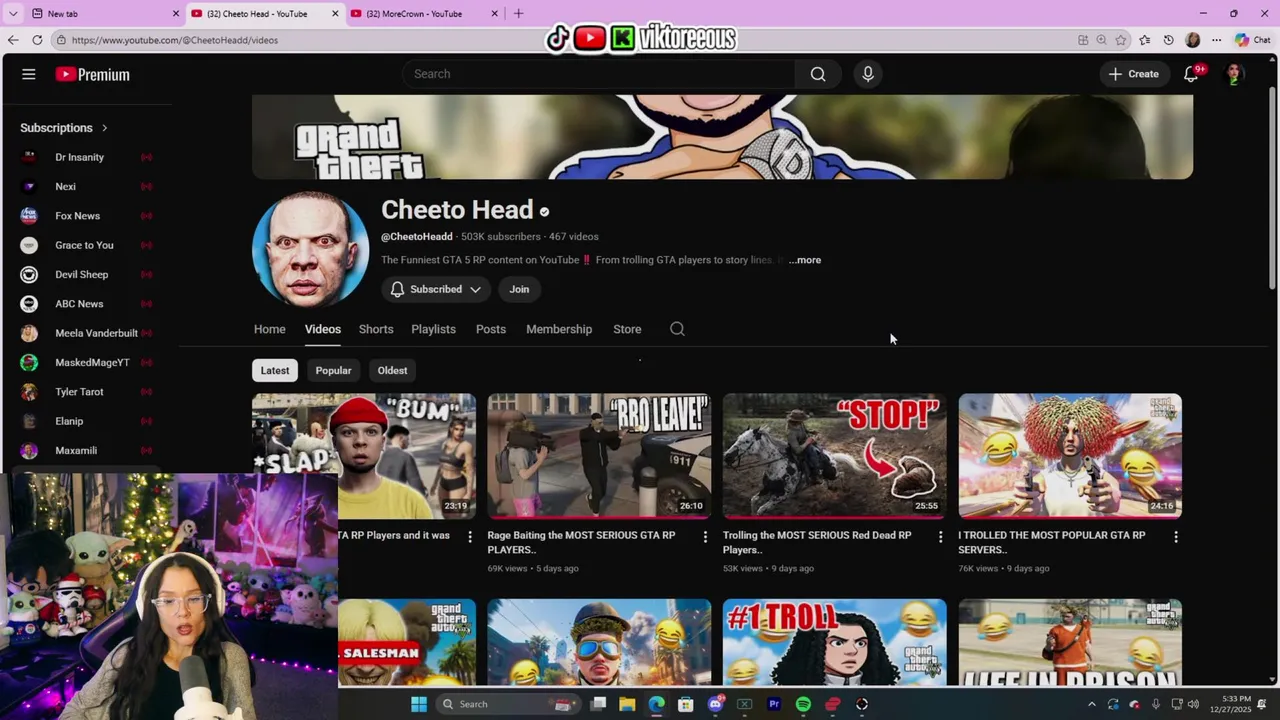Open YouTube account avatar menu

(1234, 74)
